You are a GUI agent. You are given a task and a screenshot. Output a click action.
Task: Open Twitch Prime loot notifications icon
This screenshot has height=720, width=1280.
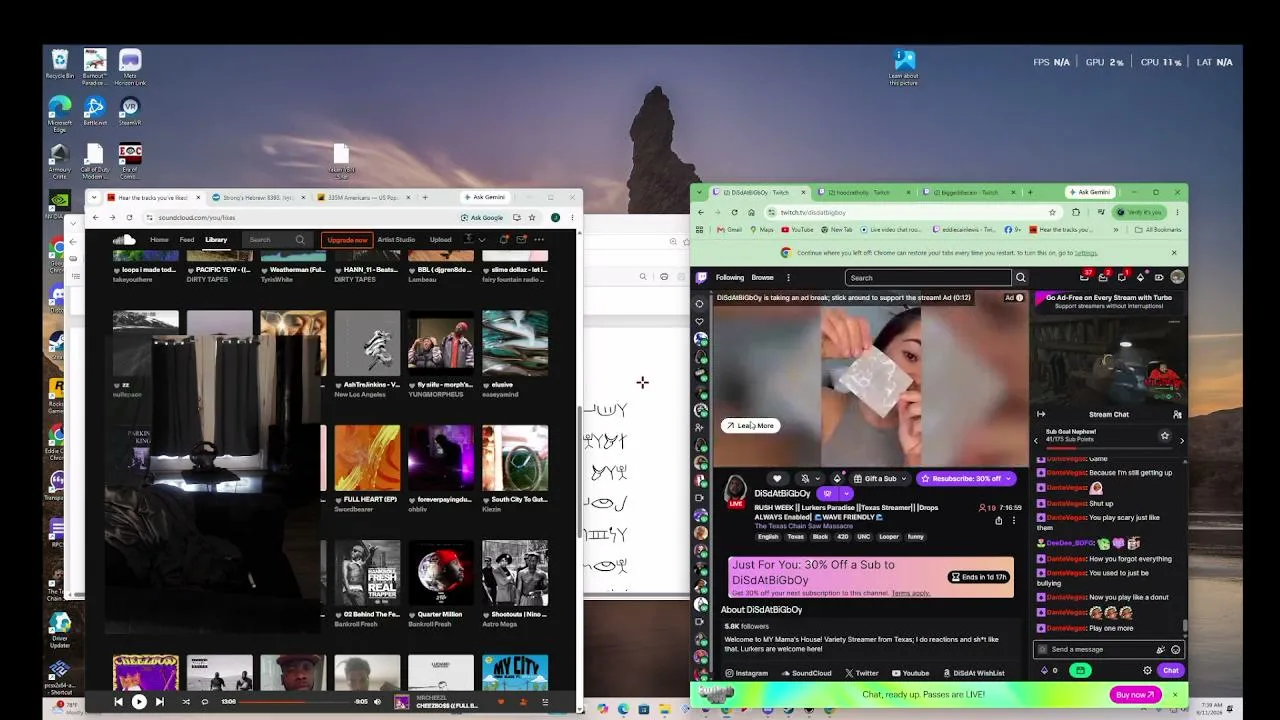pos(1085,277)
